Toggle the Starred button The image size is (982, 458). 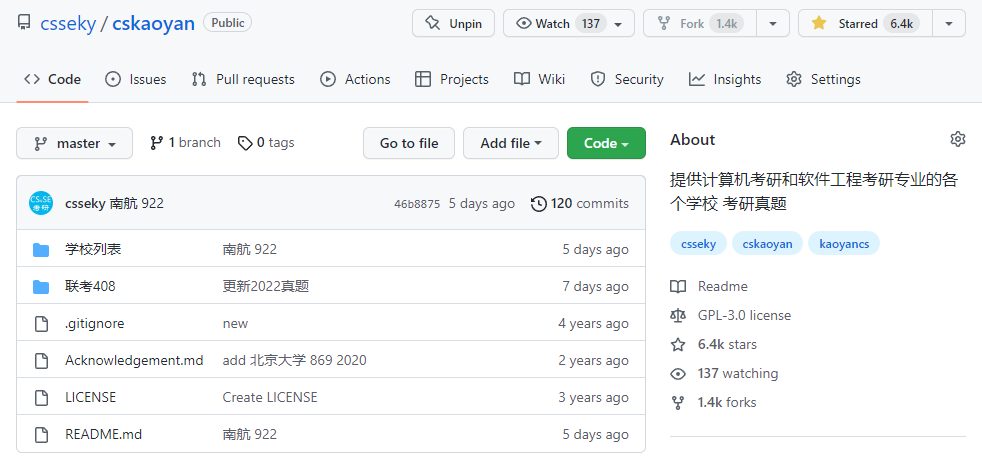click(x=865, y=24)
